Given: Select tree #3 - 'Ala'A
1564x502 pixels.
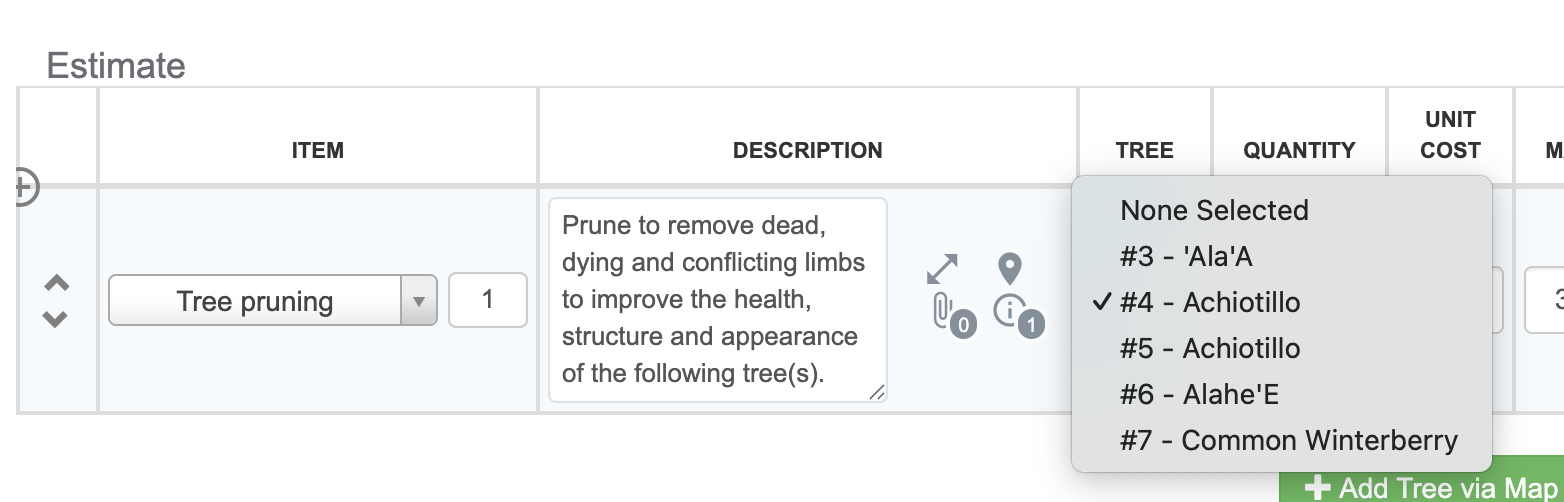Looking at the screenshot, I should tap(1186, 257).
